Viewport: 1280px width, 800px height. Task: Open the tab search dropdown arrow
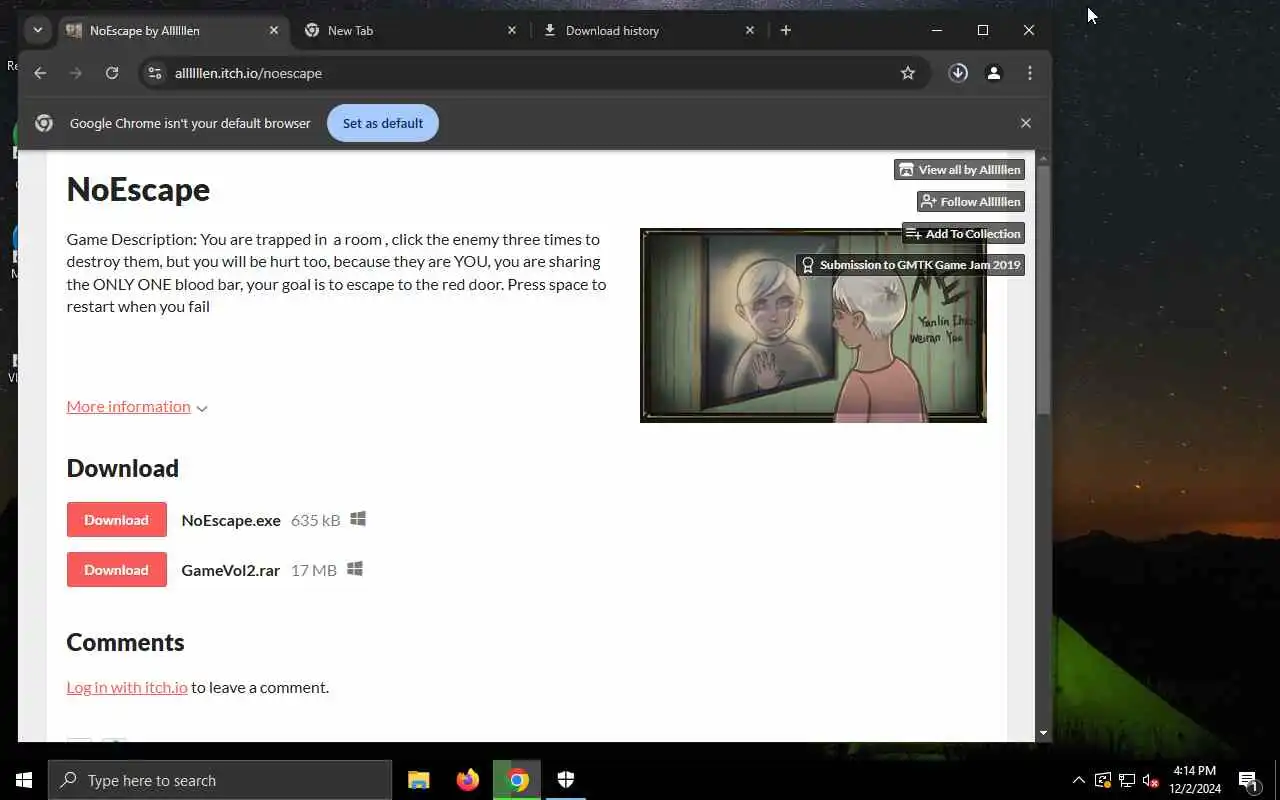(x=38, y=30)
